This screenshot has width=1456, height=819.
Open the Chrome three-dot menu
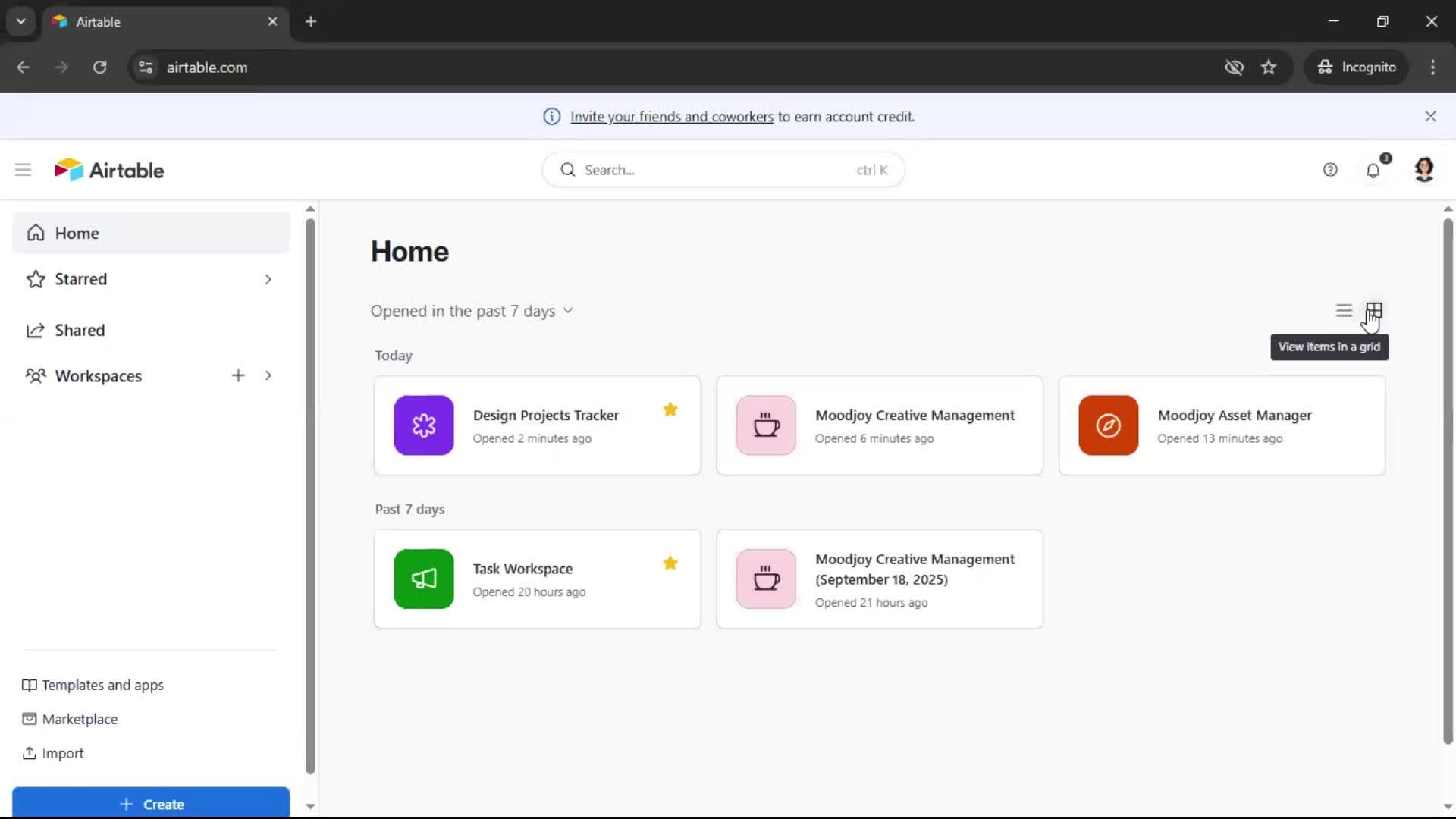coord(1432,67)
